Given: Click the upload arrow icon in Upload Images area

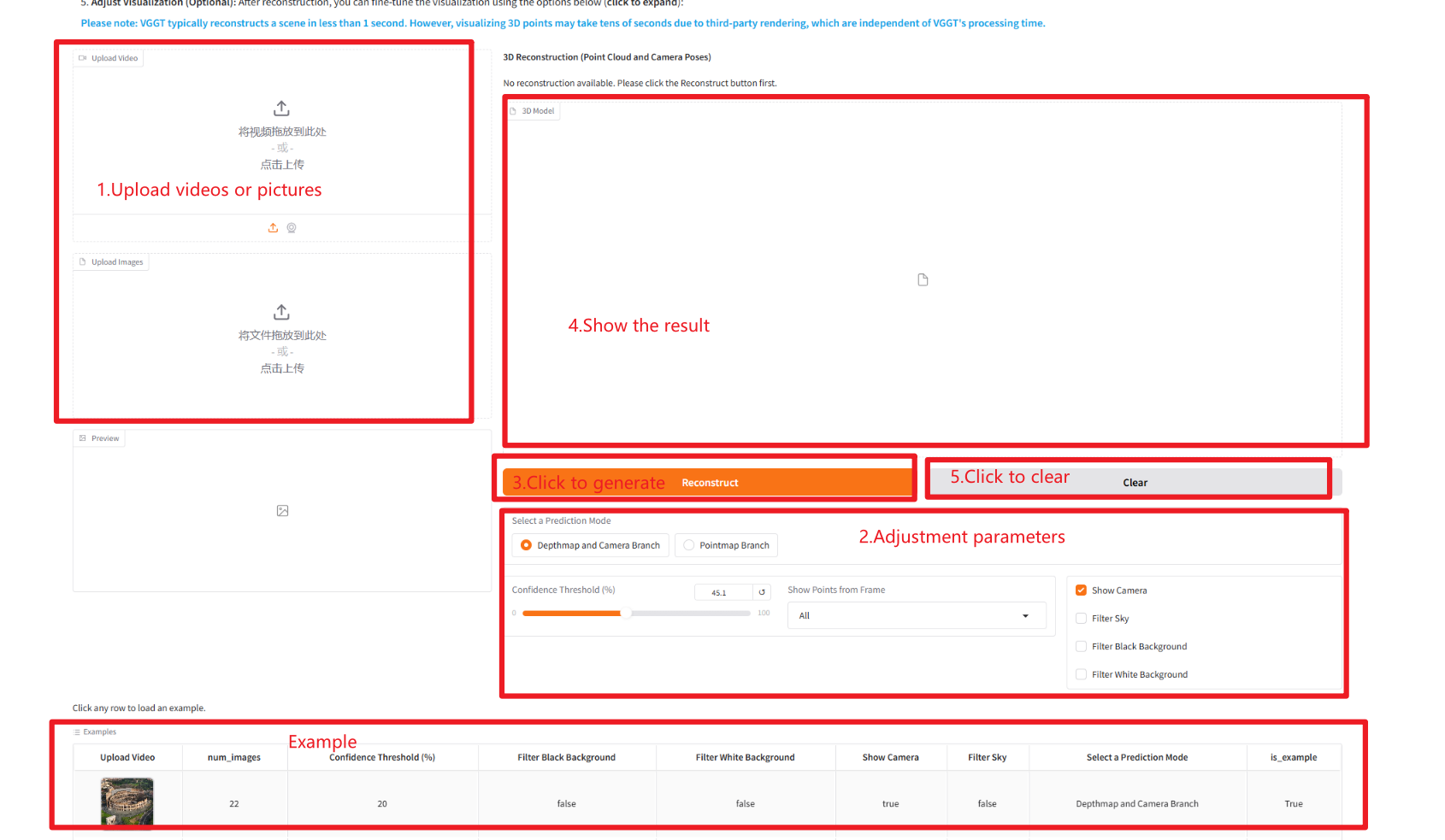Looking at the screenshot, I should (x=281, y=312).
